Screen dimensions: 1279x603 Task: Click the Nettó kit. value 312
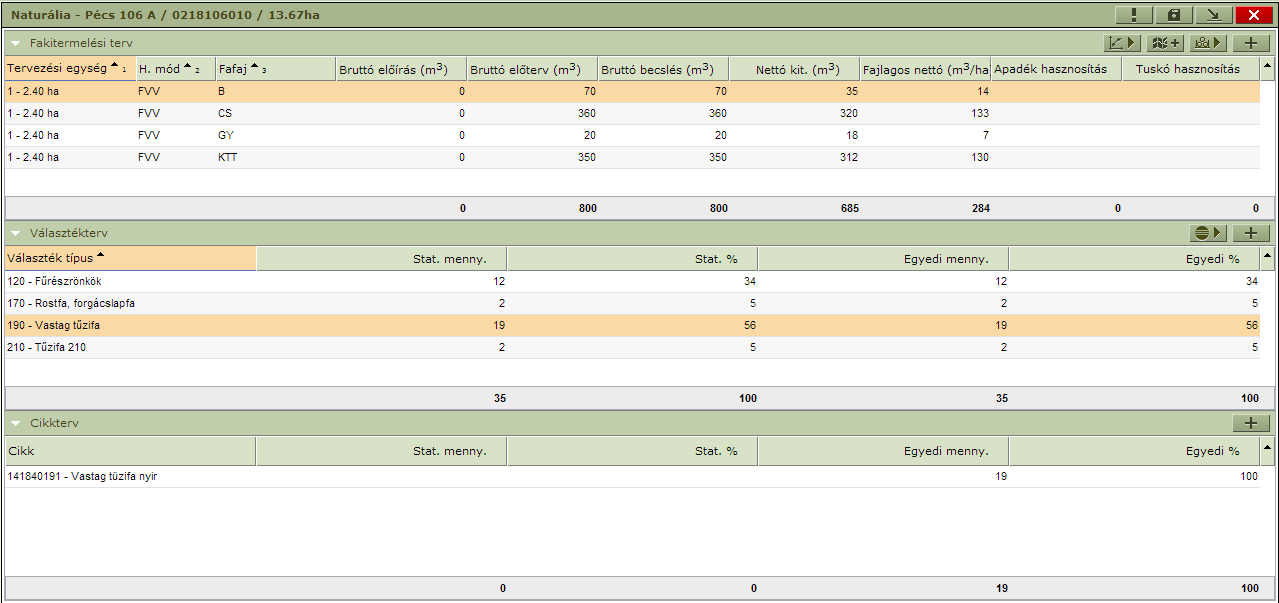pyautogui.click(x=849, y=157)
